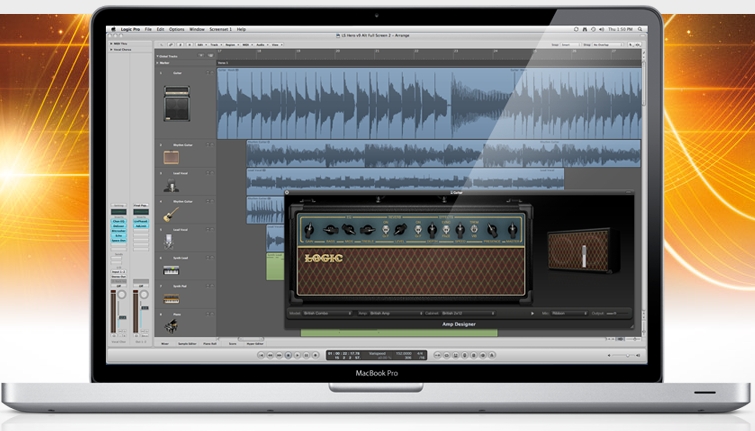Click the Link chain button in the Arrange toolbar
755x431 pixels.
pyautogui.click(x=170, y=45)
